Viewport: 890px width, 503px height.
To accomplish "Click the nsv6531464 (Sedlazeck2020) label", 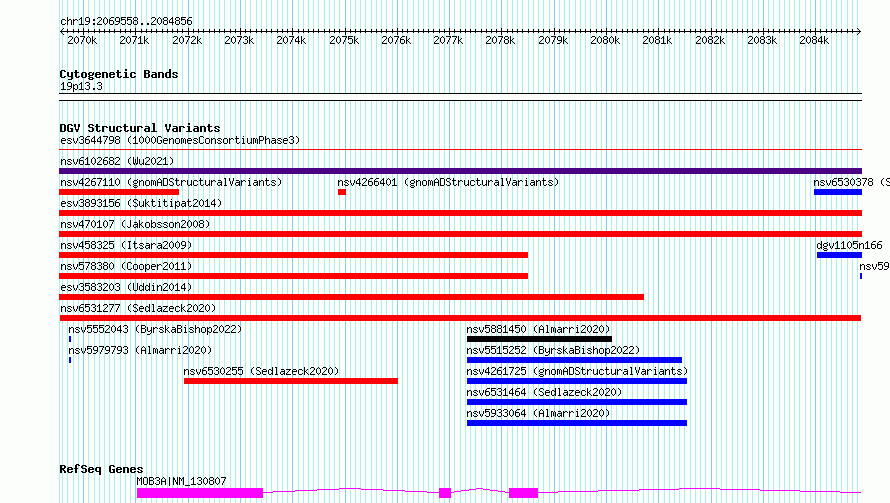I will pos(544,392).
